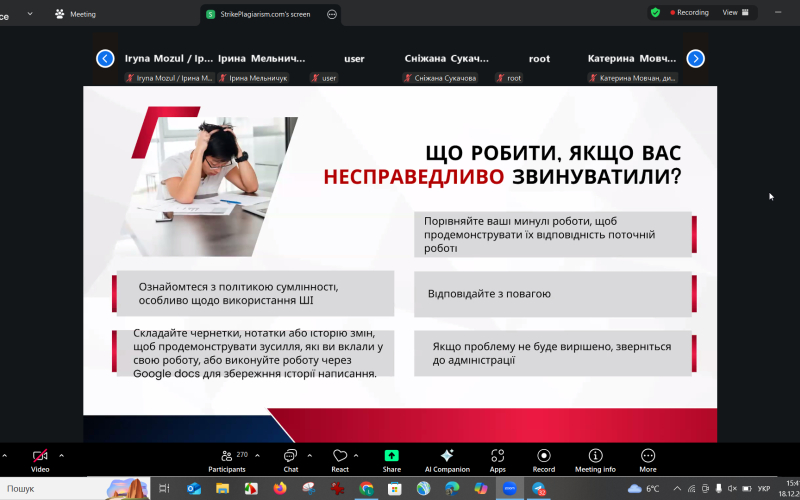Viewport: 800px width, 500px height.
Task: Open screen share options ellipsis menu
Action: (x=332, y=14)
